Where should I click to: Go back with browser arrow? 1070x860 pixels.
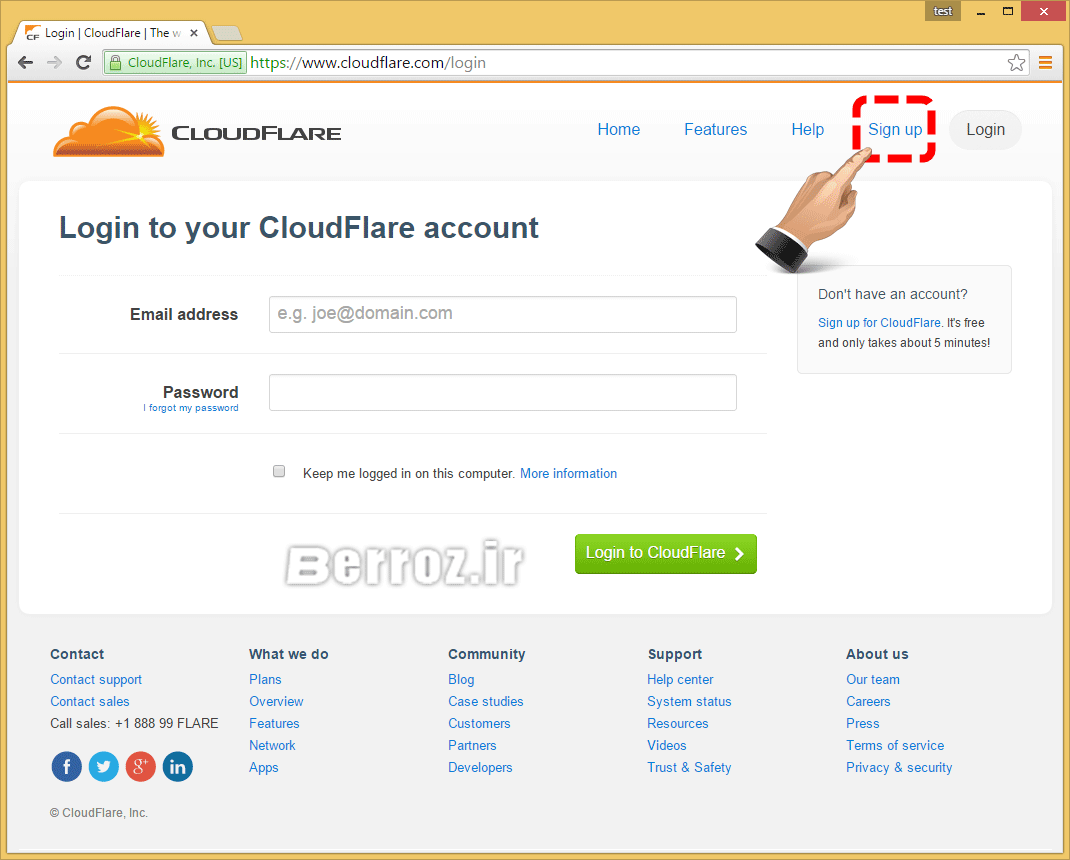[26, 63]
